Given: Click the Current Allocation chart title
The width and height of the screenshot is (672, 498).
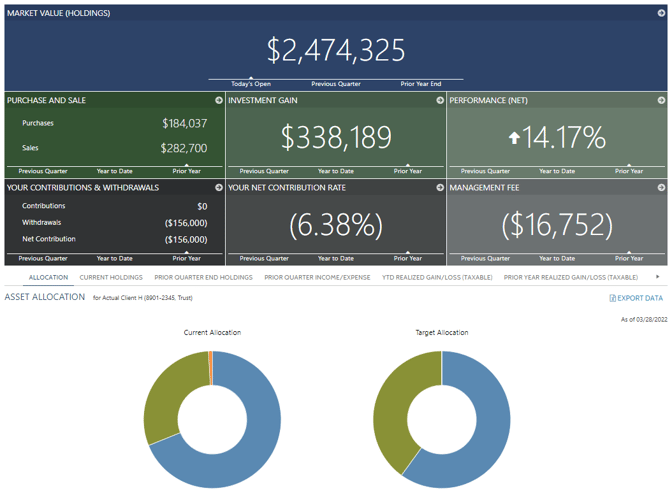Looking at the screenshot, I should click(x=212, y=333).
